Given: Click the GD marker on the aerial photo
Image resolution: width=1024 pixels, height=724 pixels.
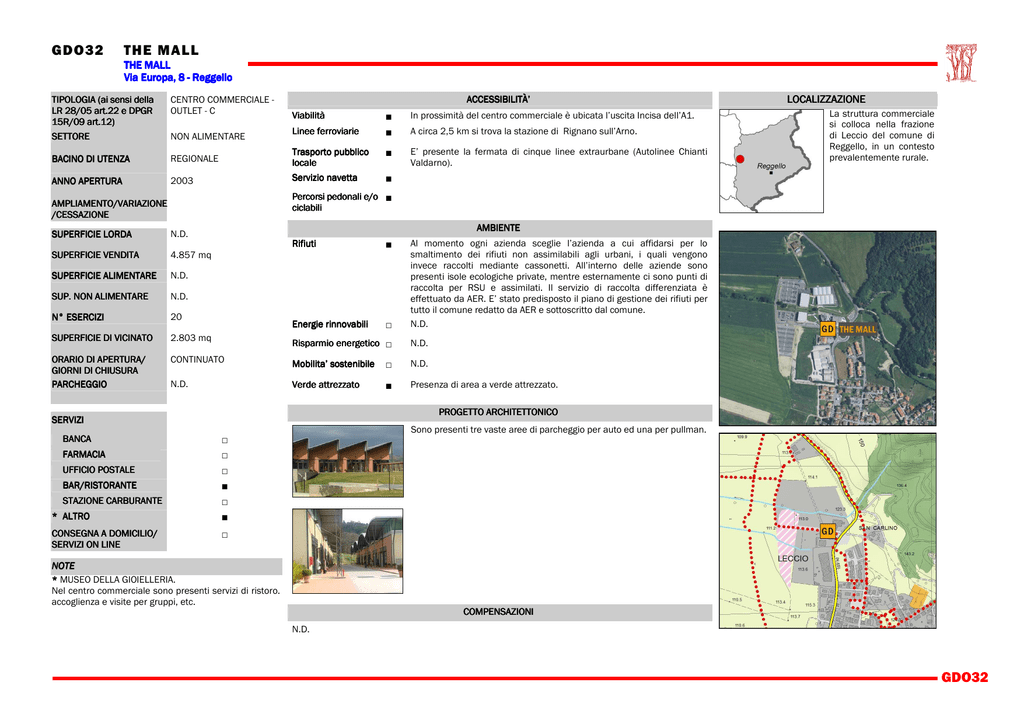Looking at the screenshot, I should [827, 329].
